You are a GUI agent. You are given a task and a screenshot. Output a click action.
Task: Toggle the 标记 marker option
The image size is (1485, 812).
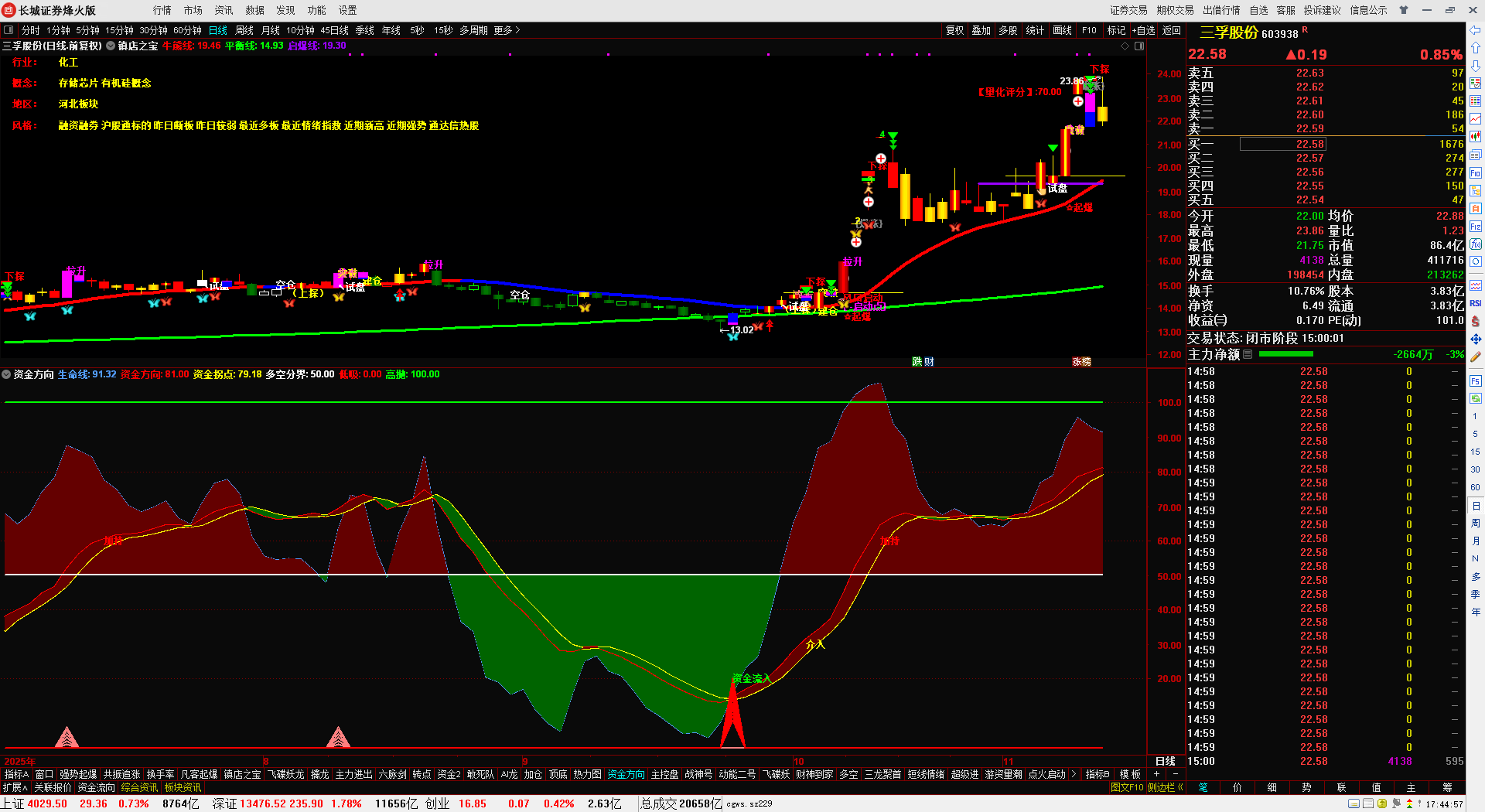(1116, 30)
